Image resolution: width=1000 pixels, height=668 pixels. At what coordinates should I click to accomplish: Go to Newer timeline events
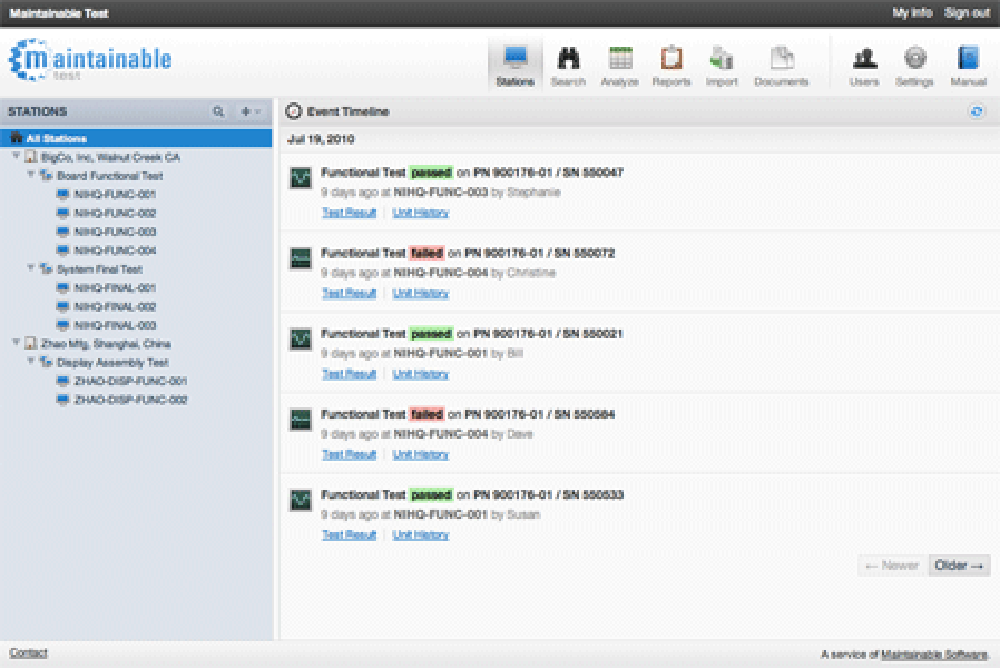point(892,565)
